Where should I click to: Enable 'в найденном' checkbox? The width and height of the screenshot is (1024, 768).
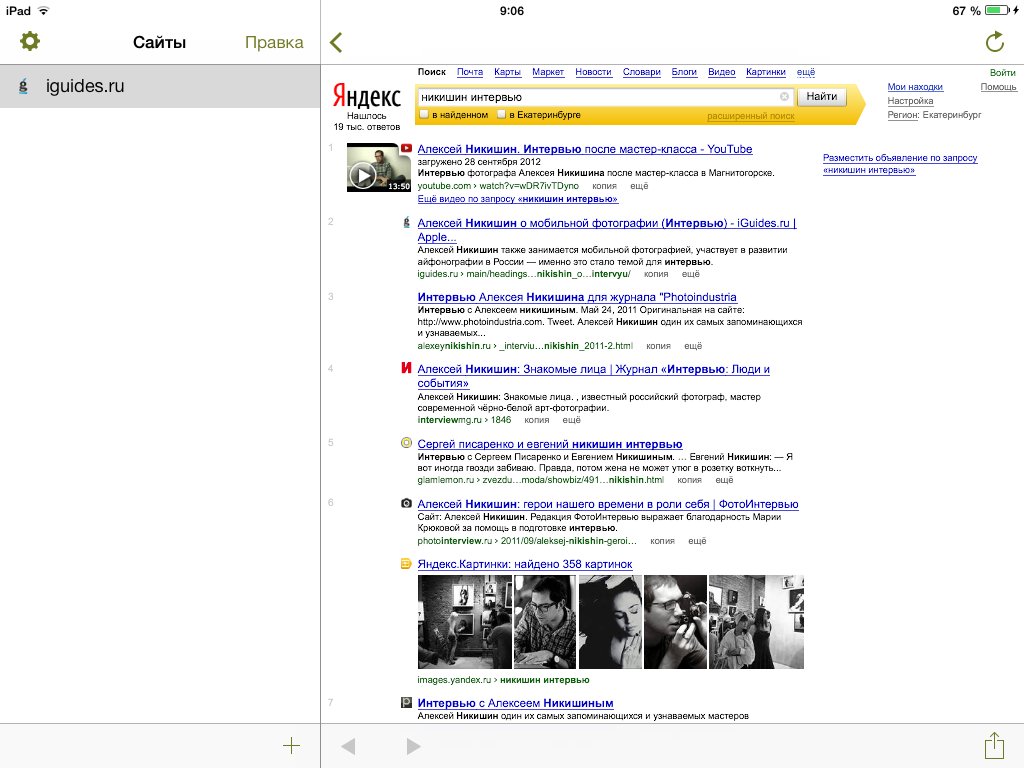[x=424, y=115]
